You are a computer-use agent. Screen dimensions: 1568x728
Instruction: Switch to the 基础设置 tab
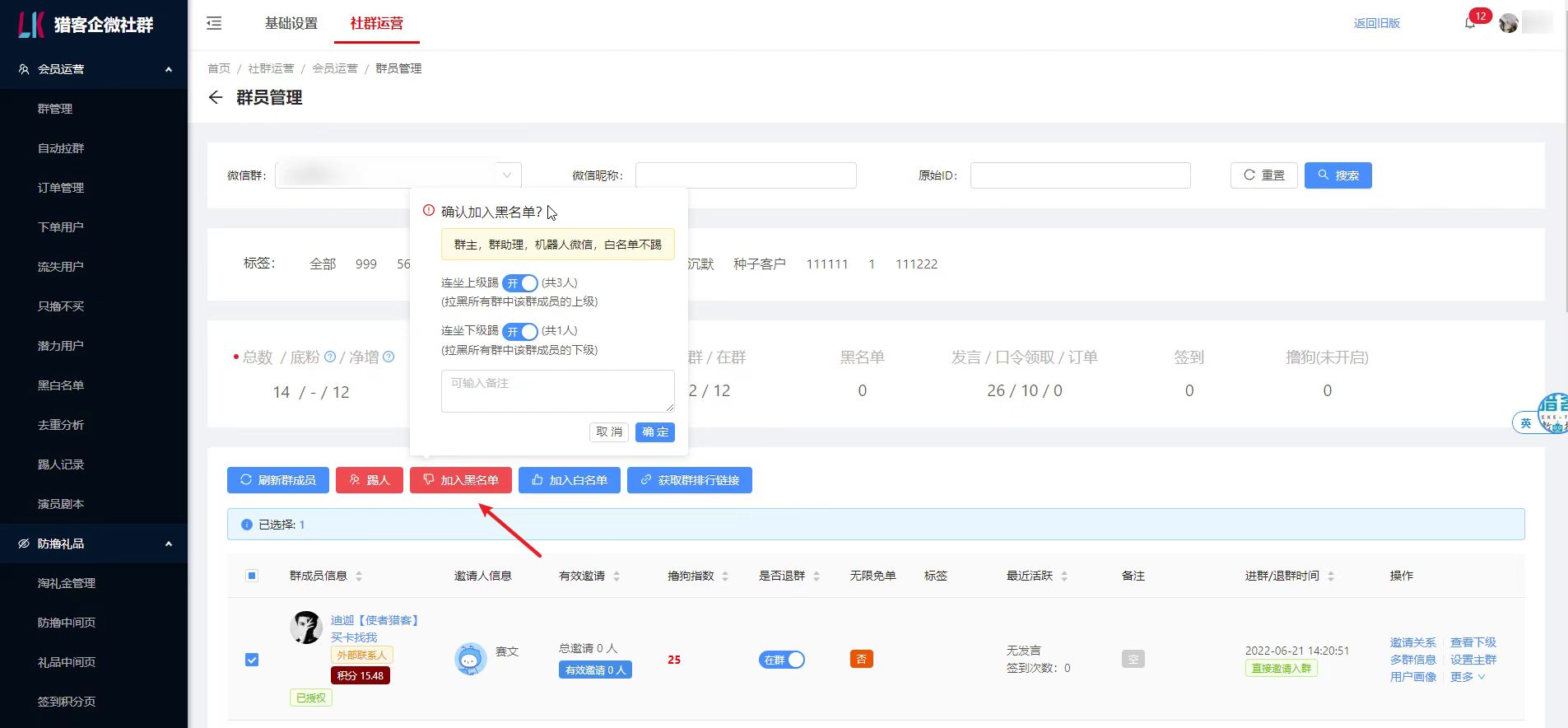point(291,23)
